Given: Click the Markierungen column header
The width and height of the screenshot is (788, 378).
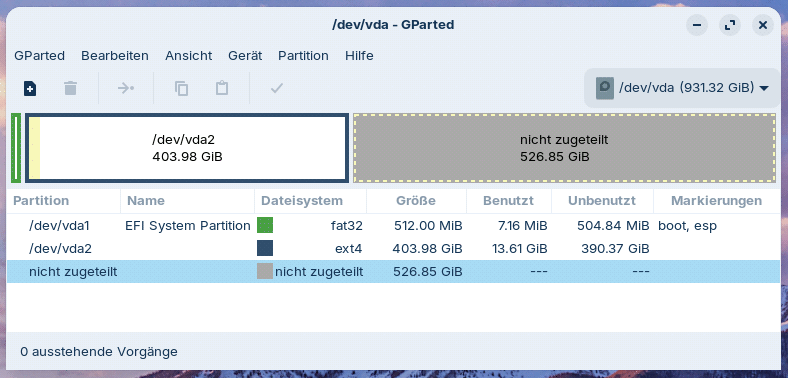Looking at the screenshot, I should pyautogui.click(x=716, y=201).
